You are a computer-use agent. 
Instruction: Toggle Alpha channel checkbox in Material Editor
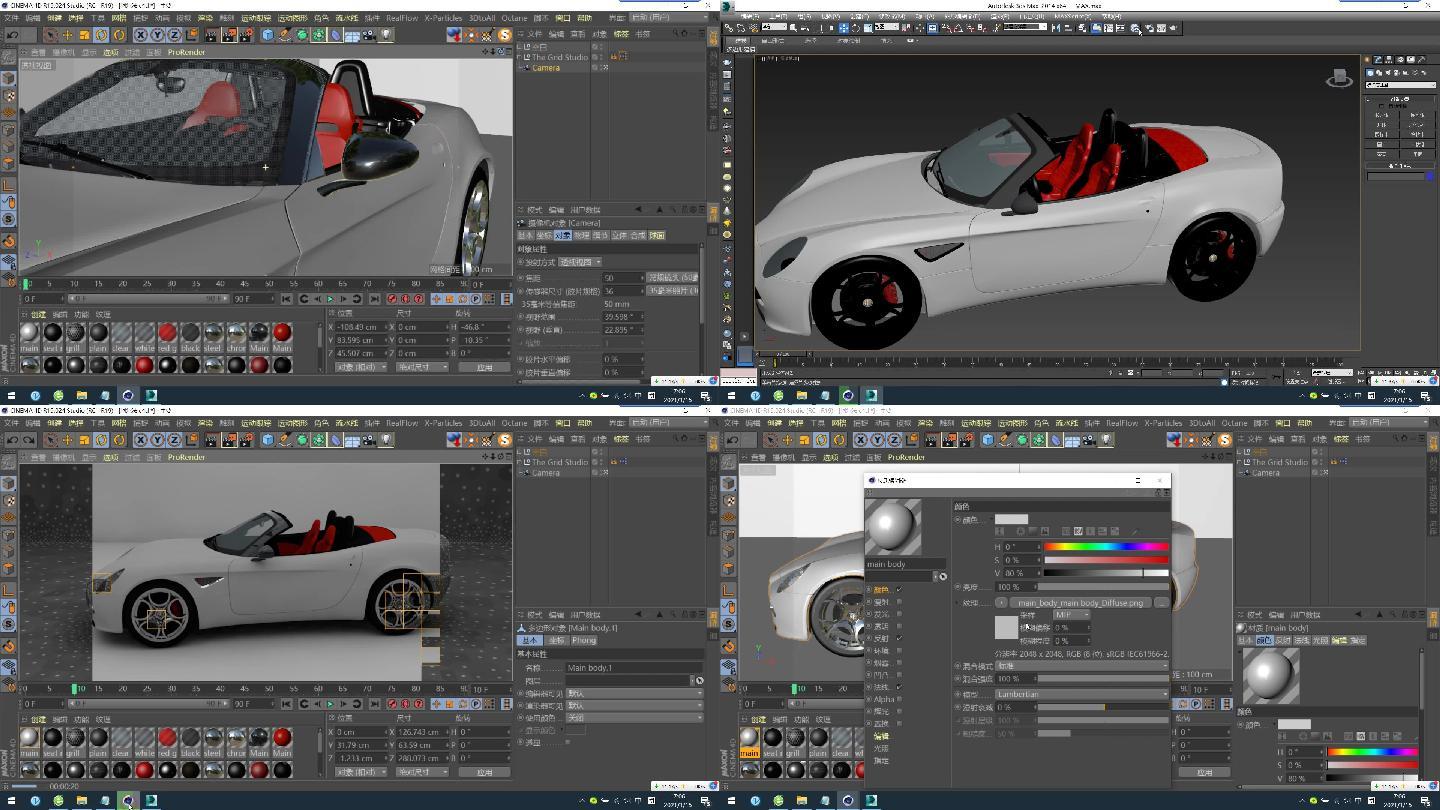[899, 699]
